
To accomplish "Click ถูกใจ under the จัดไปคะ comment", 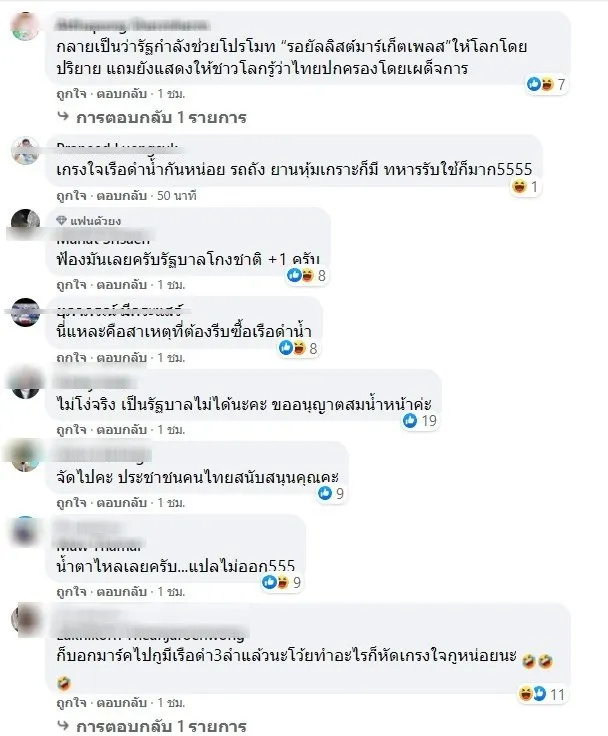I will (71, 503).
